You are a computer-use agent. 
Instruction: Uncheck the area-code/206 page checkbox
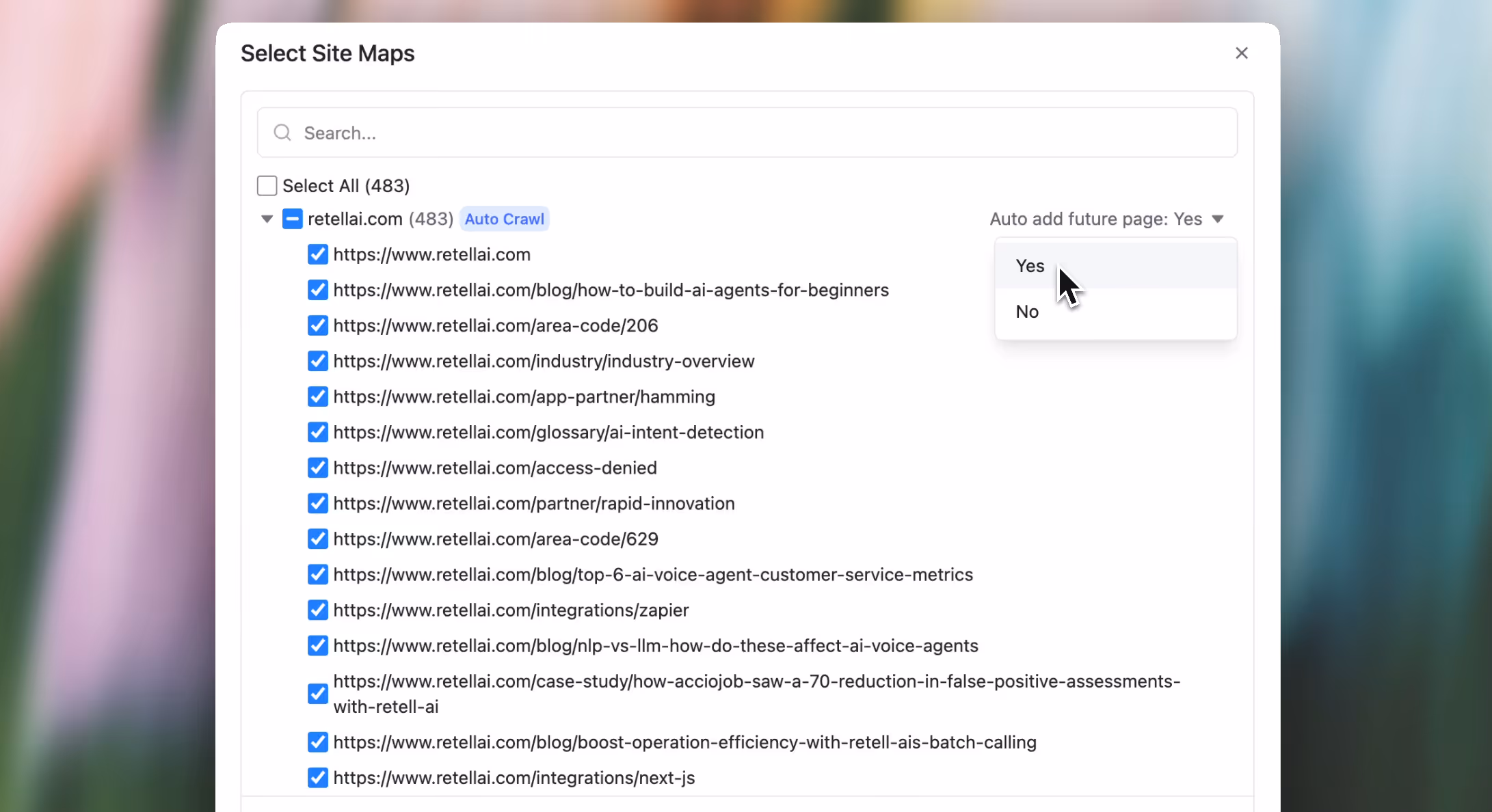pyautogui.click(x=317, y=325)
